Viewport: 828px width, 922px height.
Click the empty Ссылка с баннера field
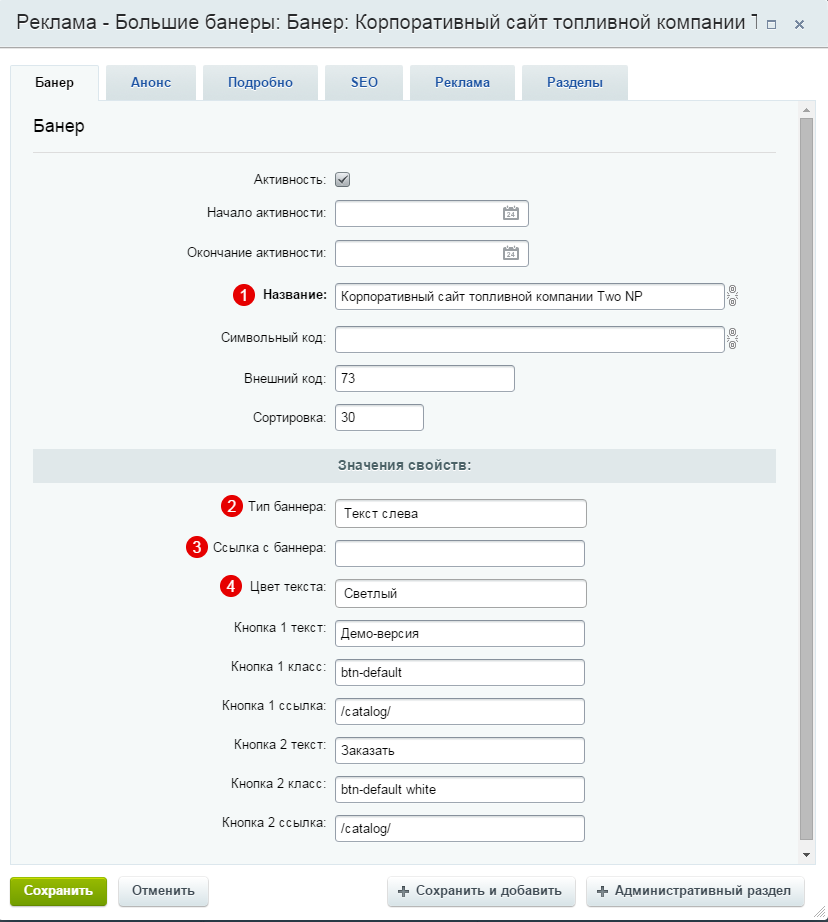pyautogui.click(x=460, y=553)
